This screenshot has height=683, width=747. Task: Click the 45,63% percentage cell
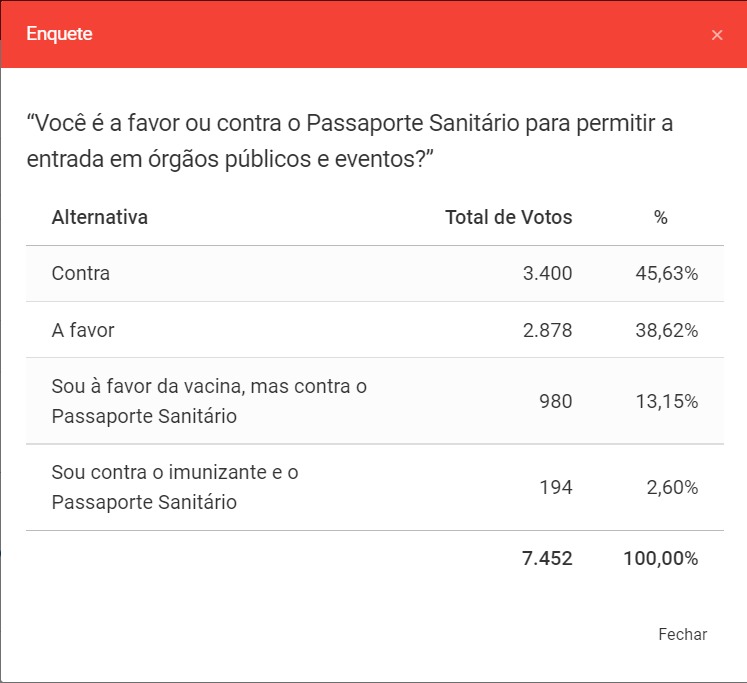click(665, 273)
